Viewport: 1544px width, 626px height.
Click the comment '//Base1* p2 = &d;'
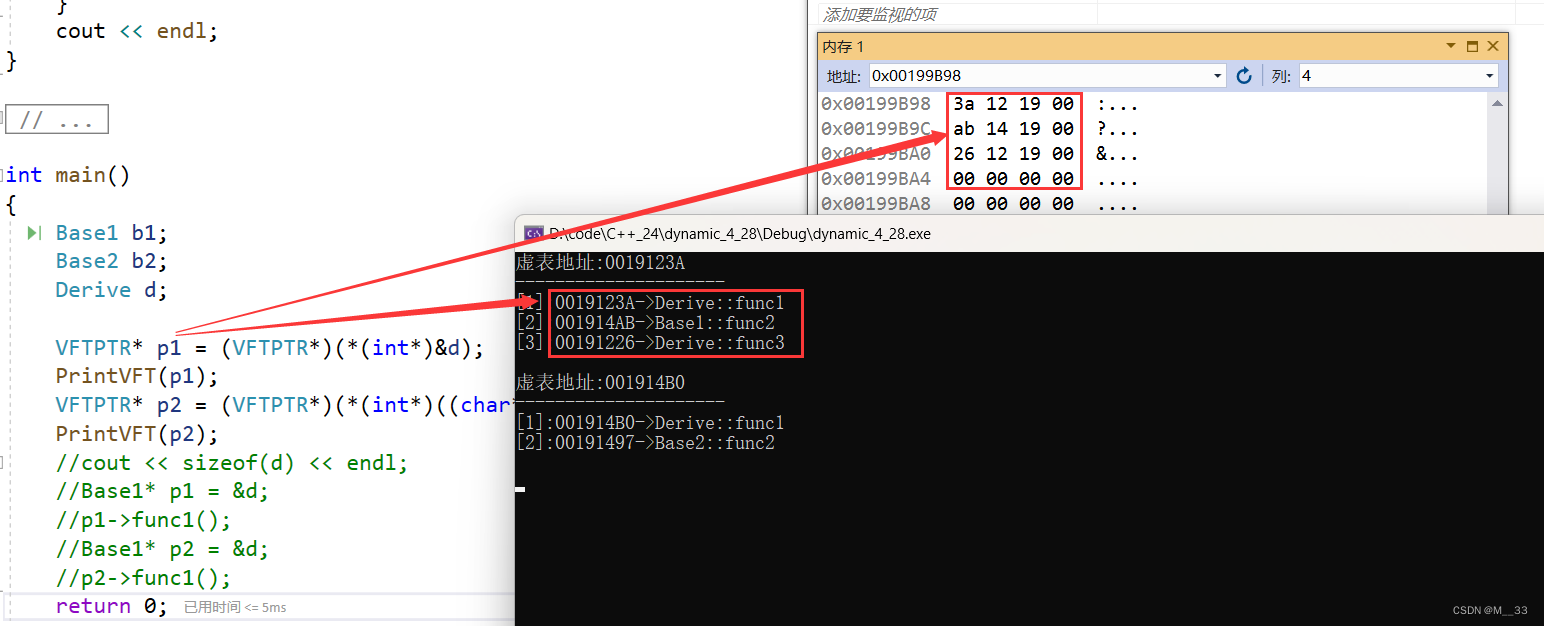pyautogui.click(x=162, y=550)
